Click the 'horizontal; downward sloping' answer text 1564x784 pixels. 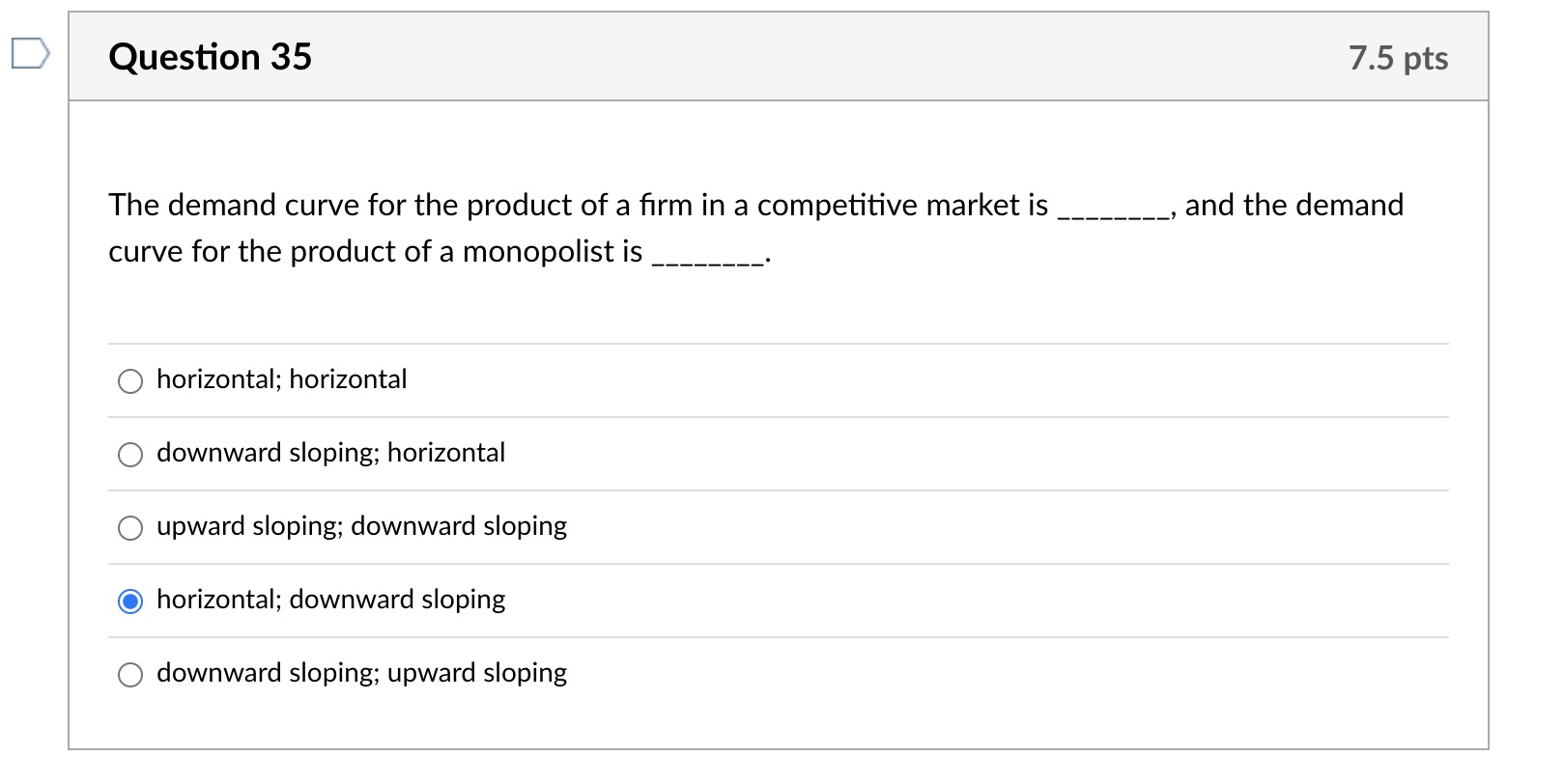[329, 600]
